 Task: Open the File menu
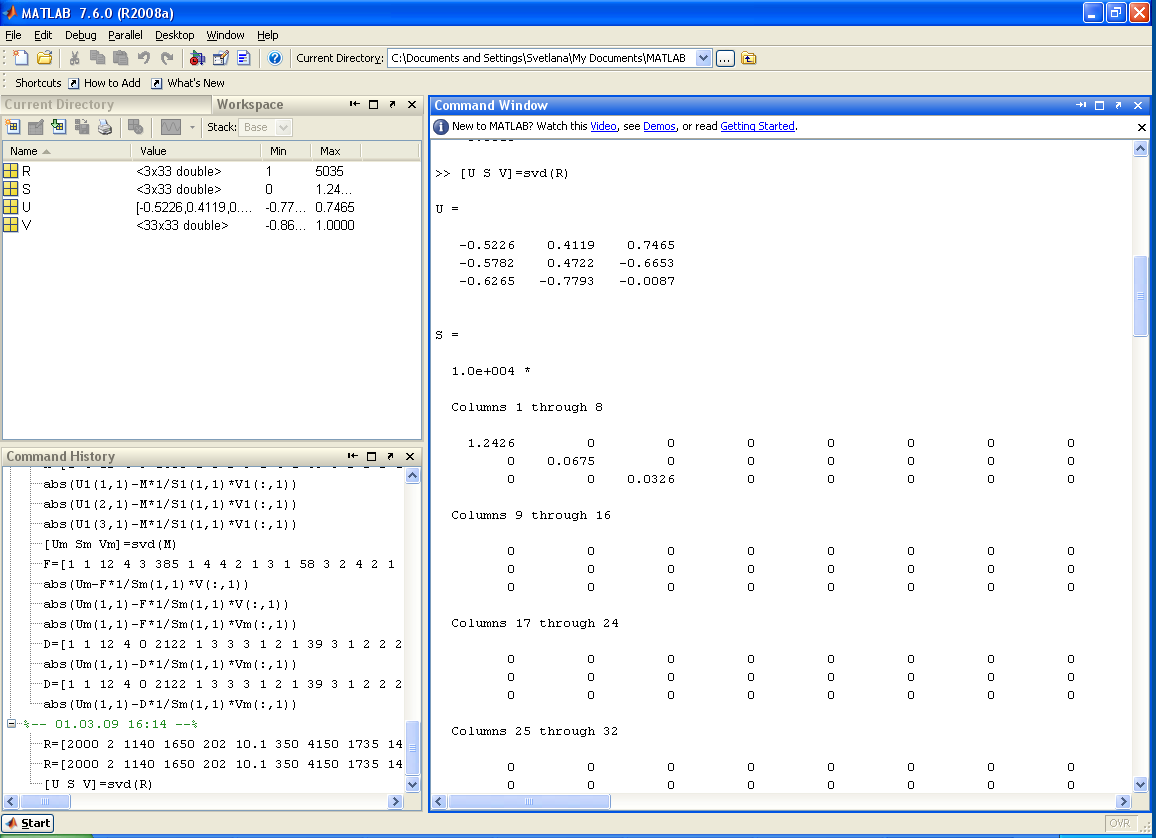[x=13, y=35]
